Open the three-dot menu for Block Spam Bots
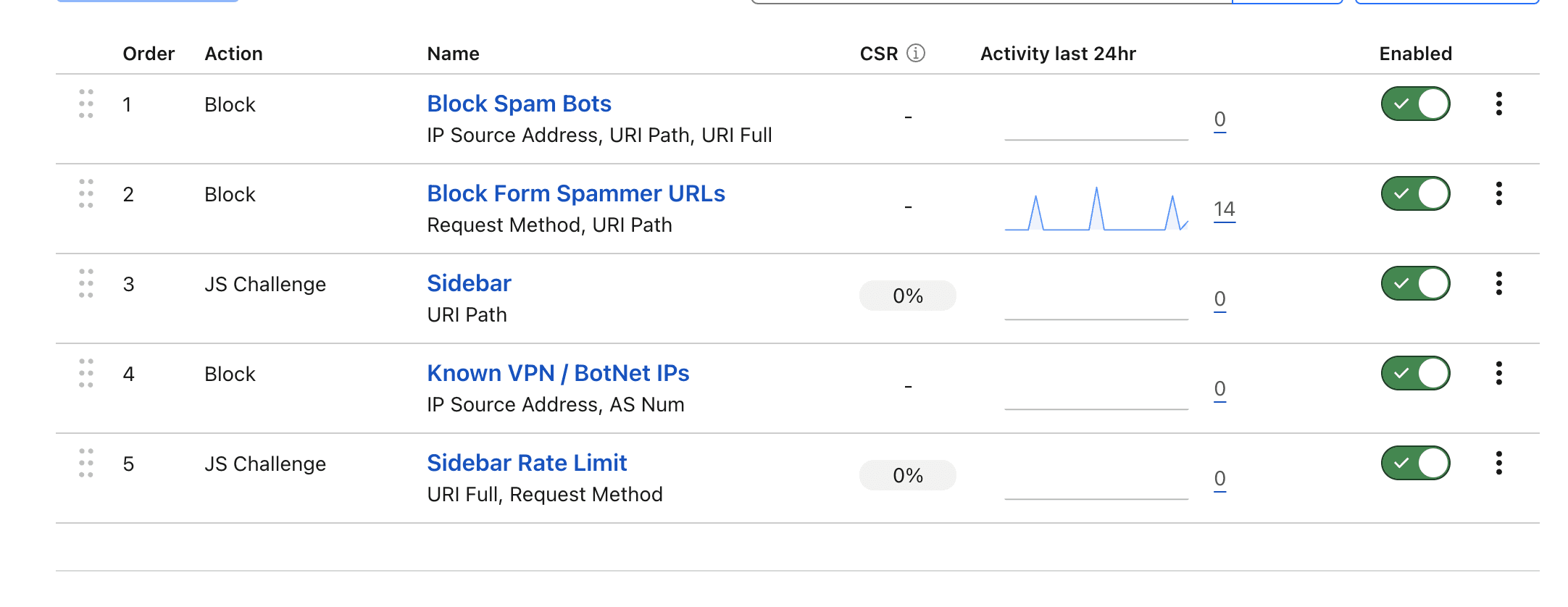 (x=1499, y=104)
